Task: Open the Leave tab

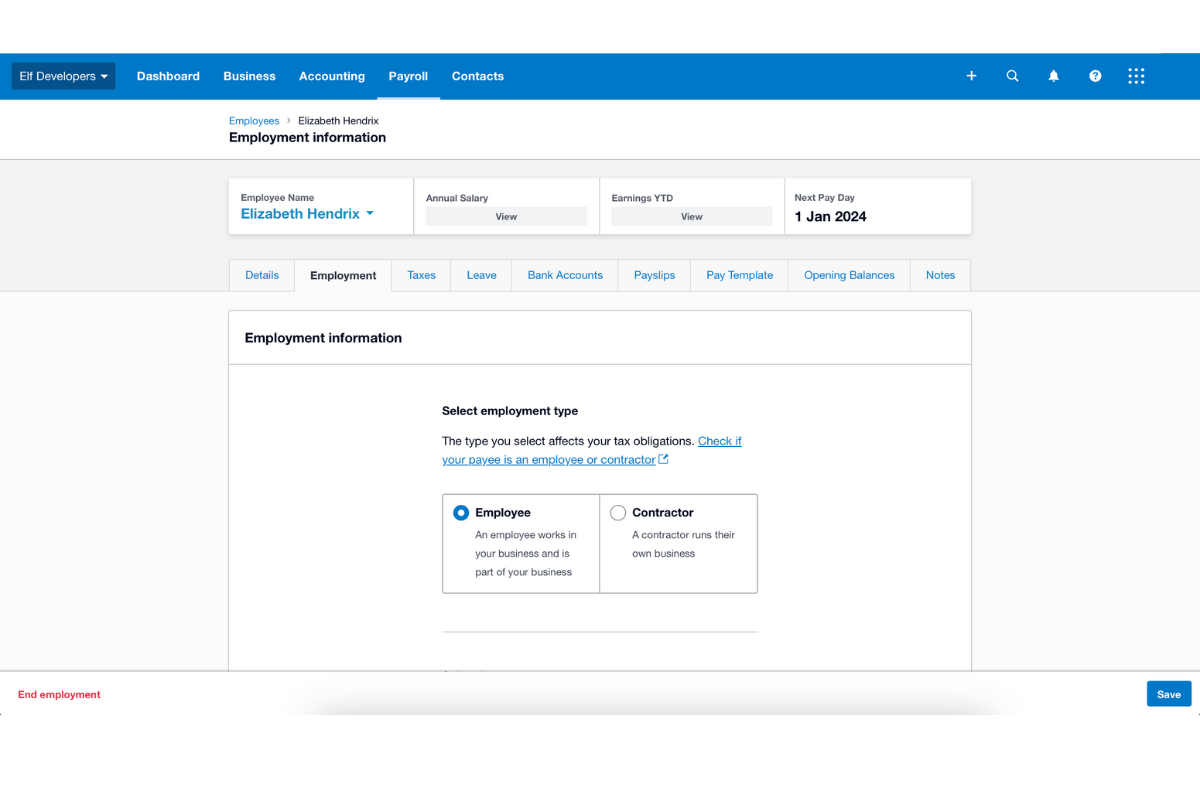Action: pyautogui.click(x=481, y=275)
